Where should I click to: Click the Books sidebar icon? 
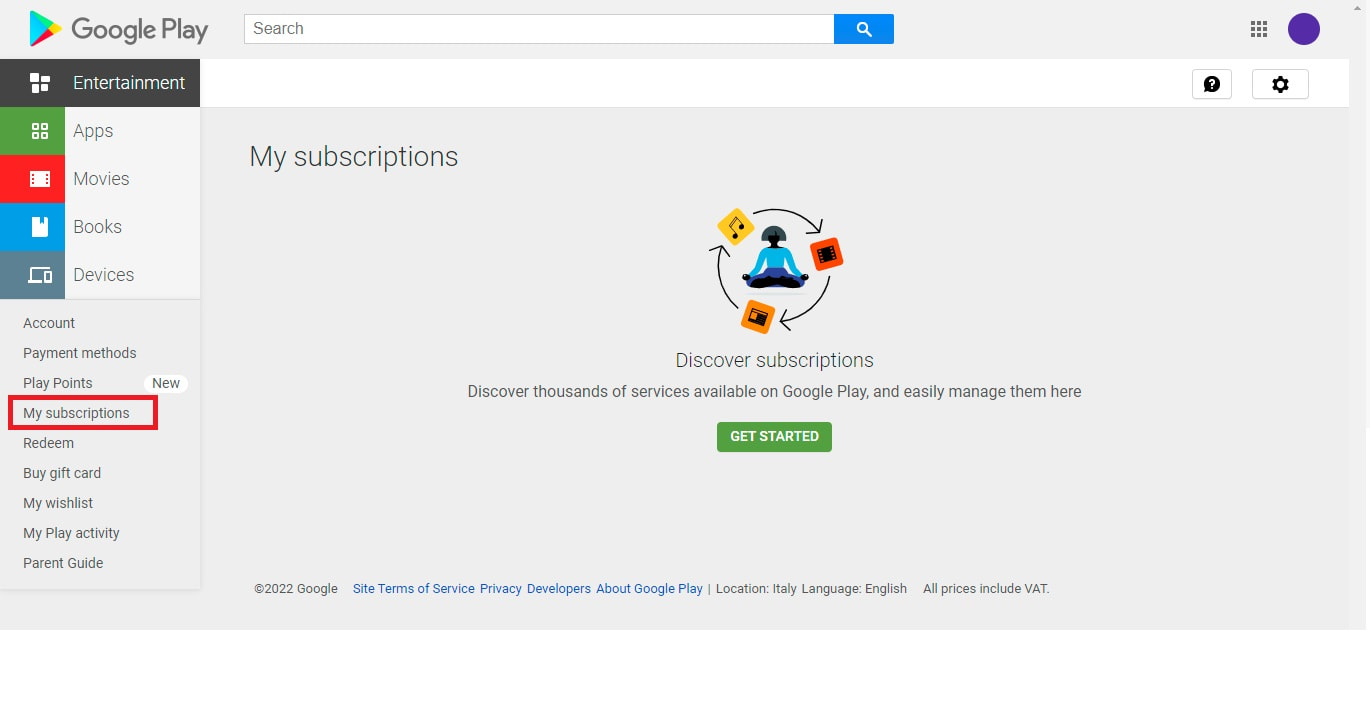point(40,227)
